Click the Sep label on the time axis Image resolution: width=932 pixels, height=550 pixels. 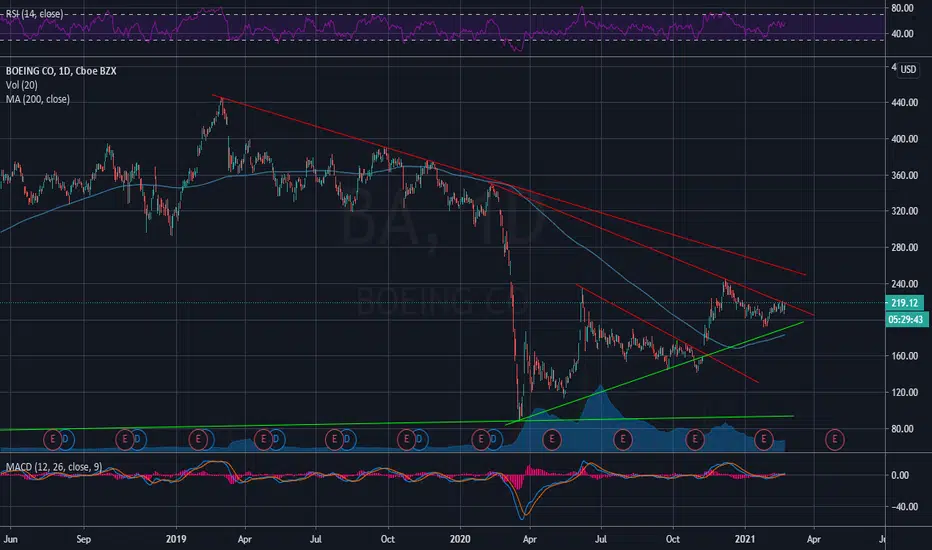[x=84, y=539]
